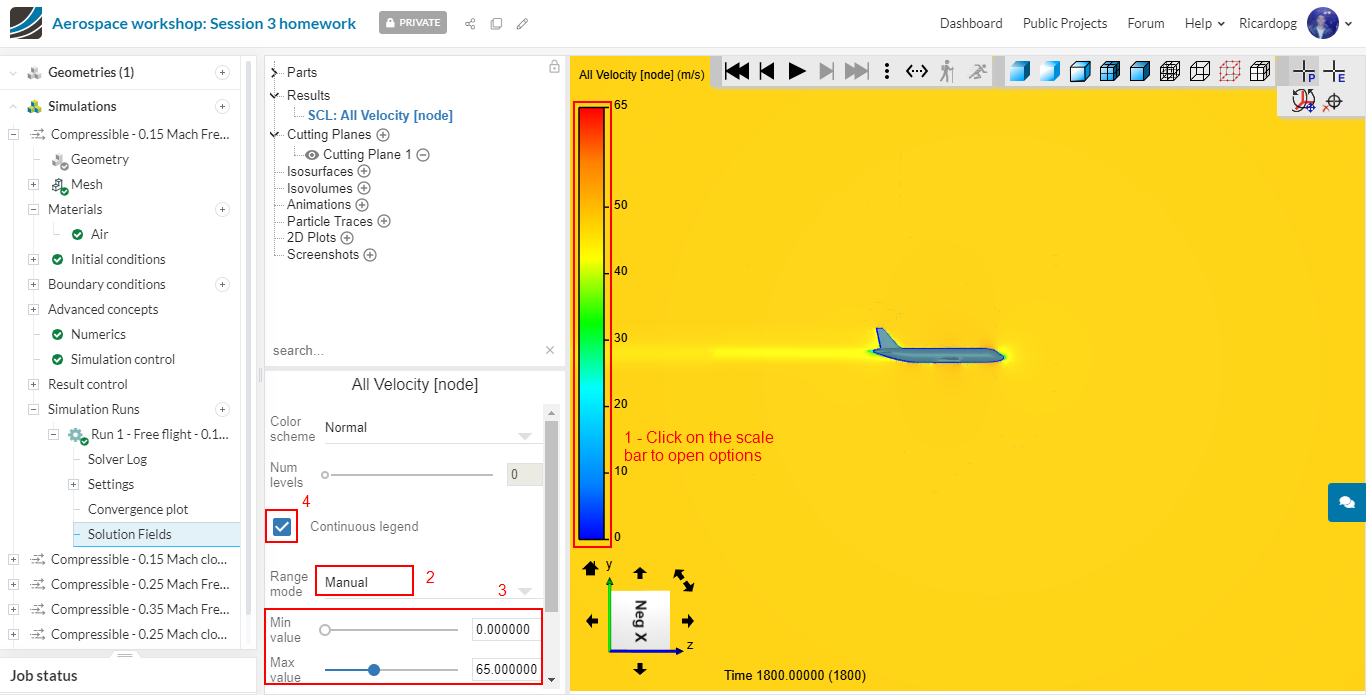Open the vertical three-dot playback options
1366x695 pixels.
coord(886,71)
